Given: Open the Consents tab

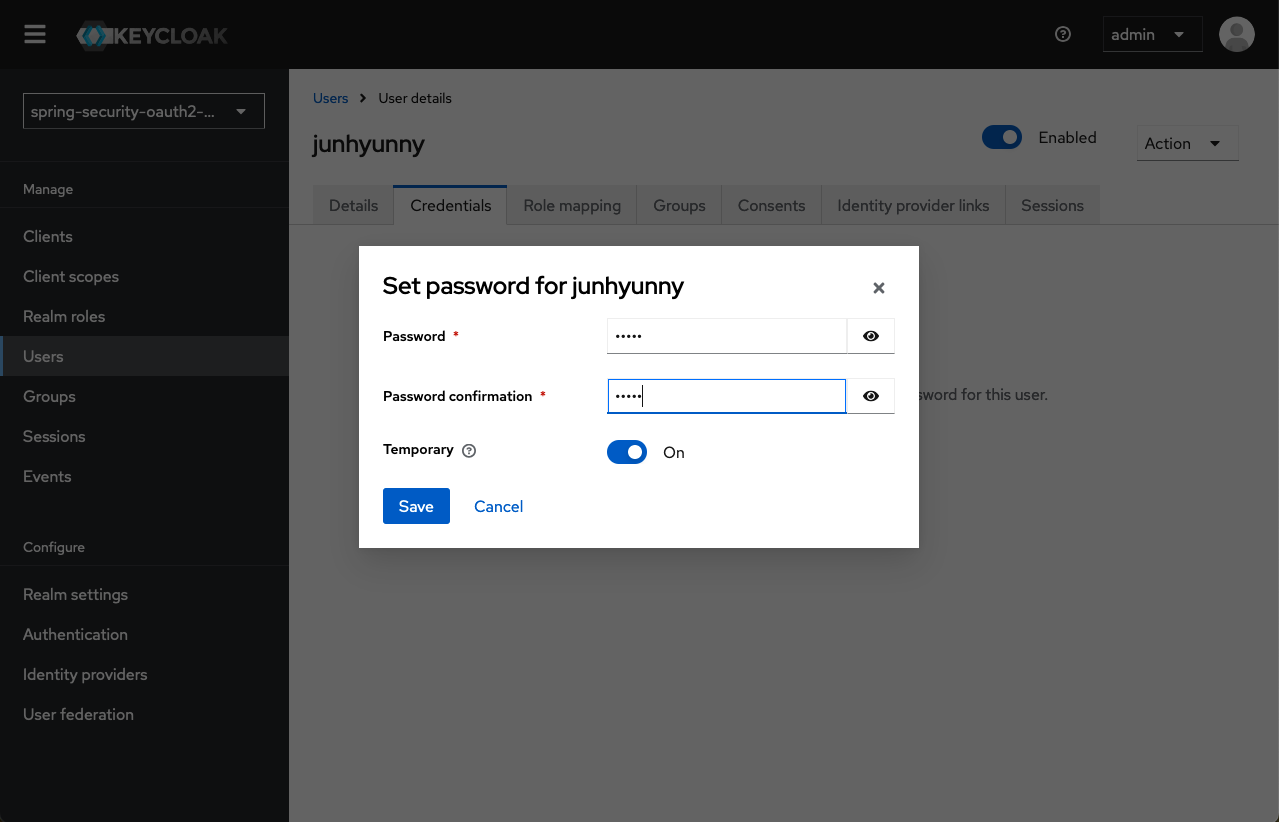Looking at the screenshot, I should tap(771, 205).
